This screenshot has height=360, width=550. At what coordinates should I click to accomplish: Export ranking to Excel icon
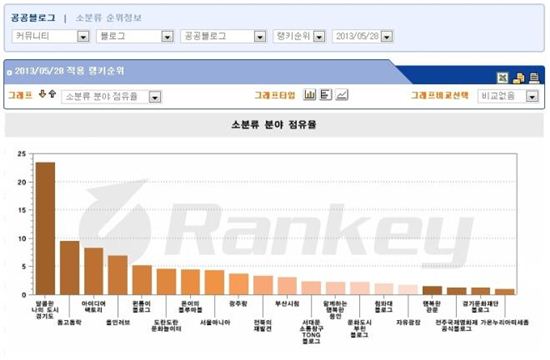pos(502,78)
